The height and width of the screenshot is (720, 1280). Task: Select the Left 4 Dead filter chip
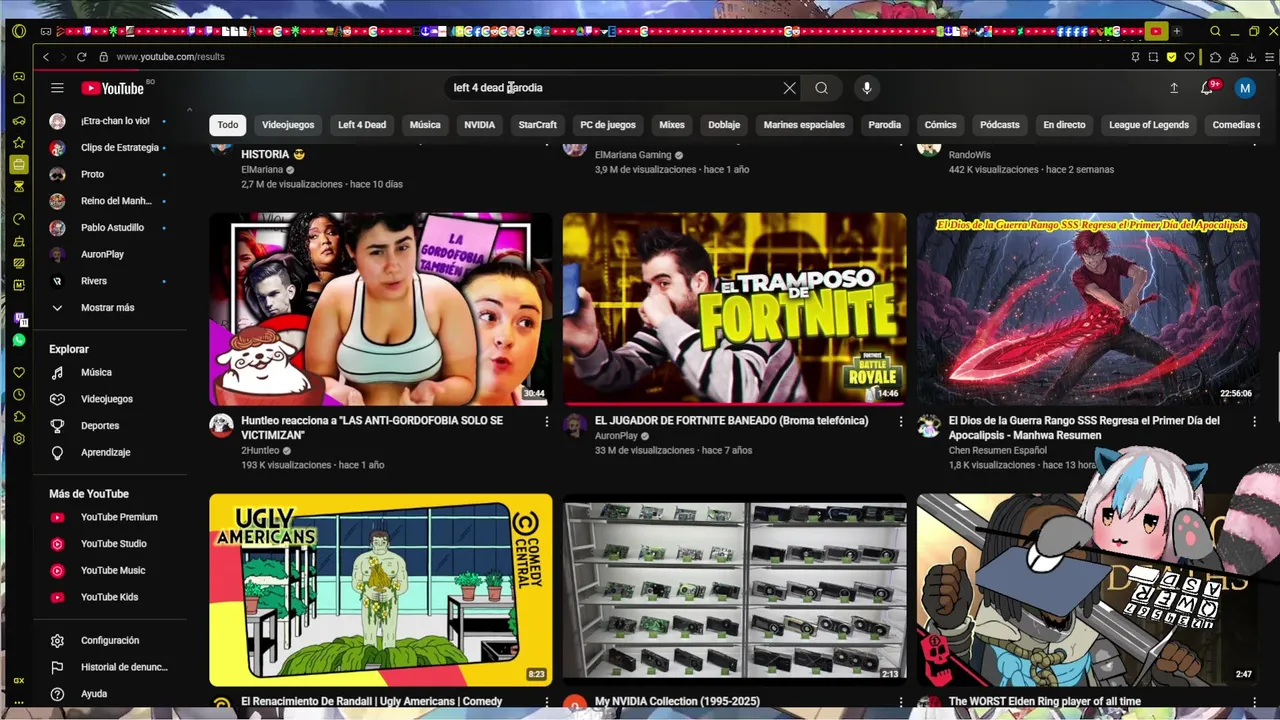[362, 125]
